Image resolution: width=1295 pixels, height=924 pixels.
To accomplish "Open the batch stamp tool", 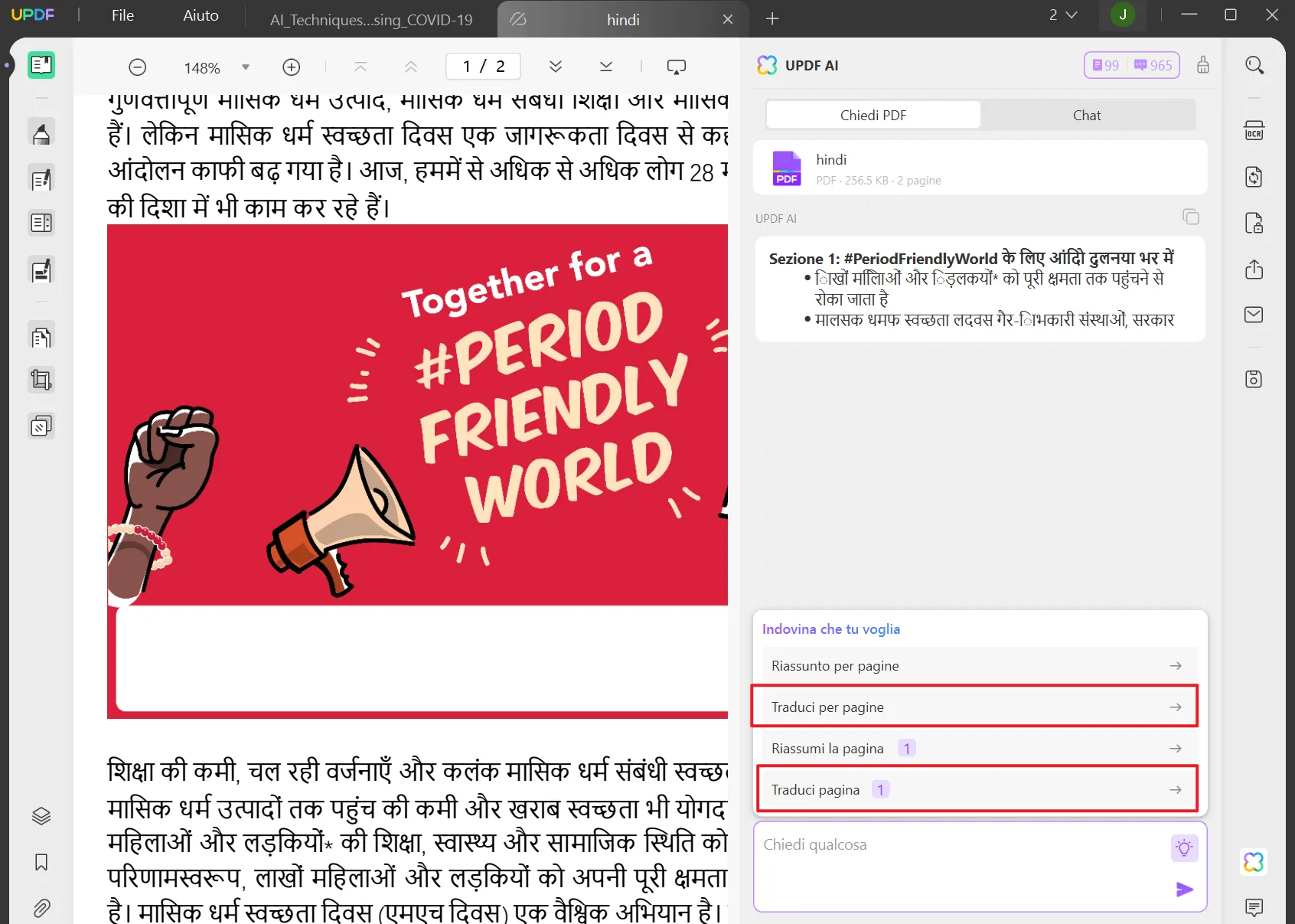I will (x=41, y=426).
